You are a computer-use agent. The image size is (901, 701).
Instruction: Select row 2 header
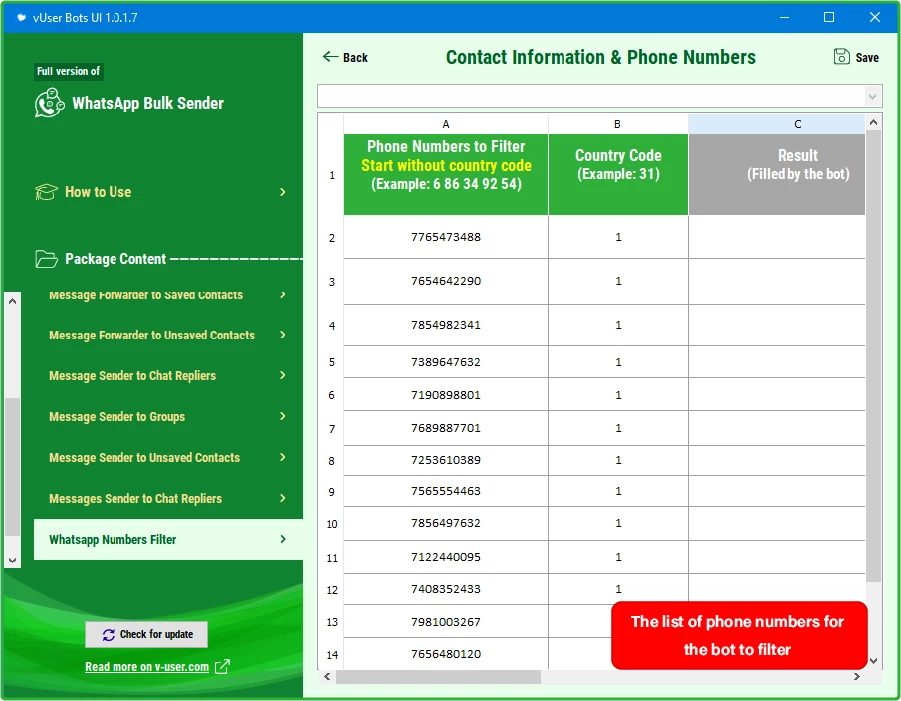pos(332,237)
